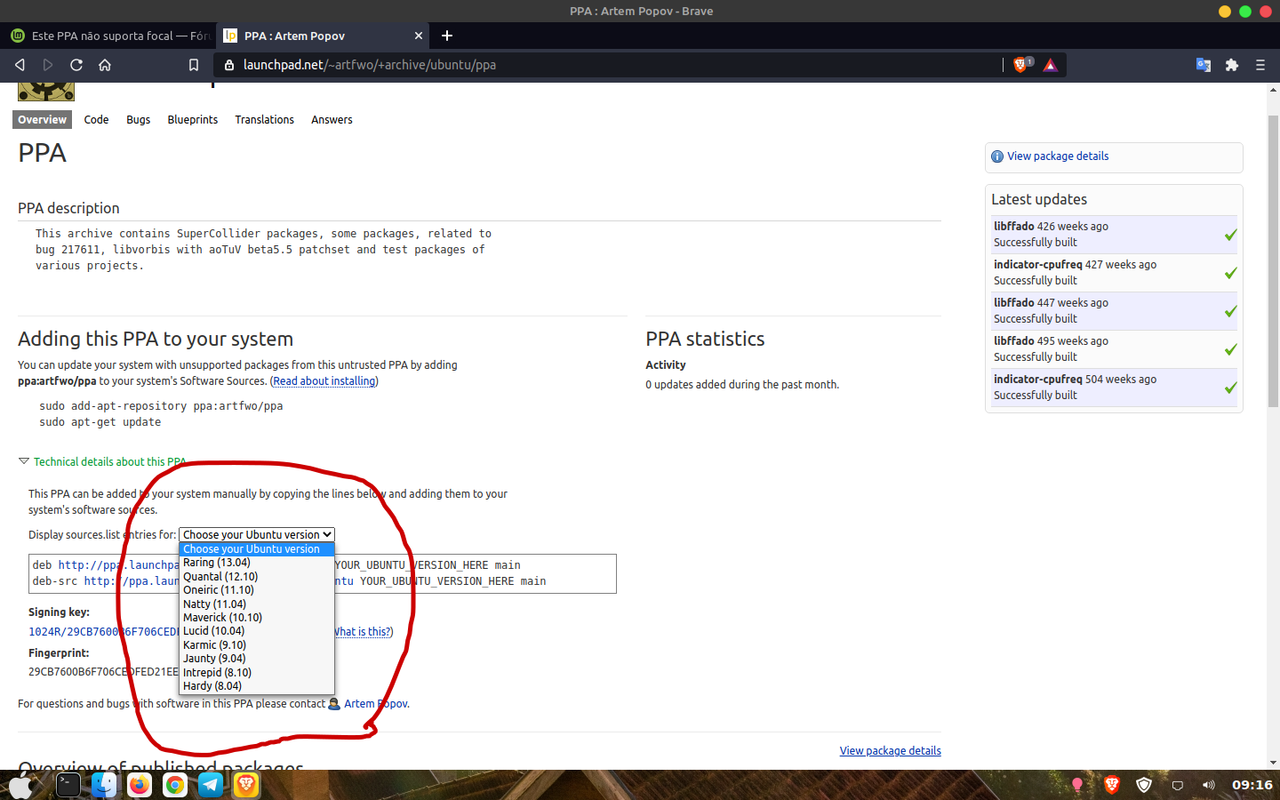
Task: Click the 09:16 clock
Action: 1252,785
